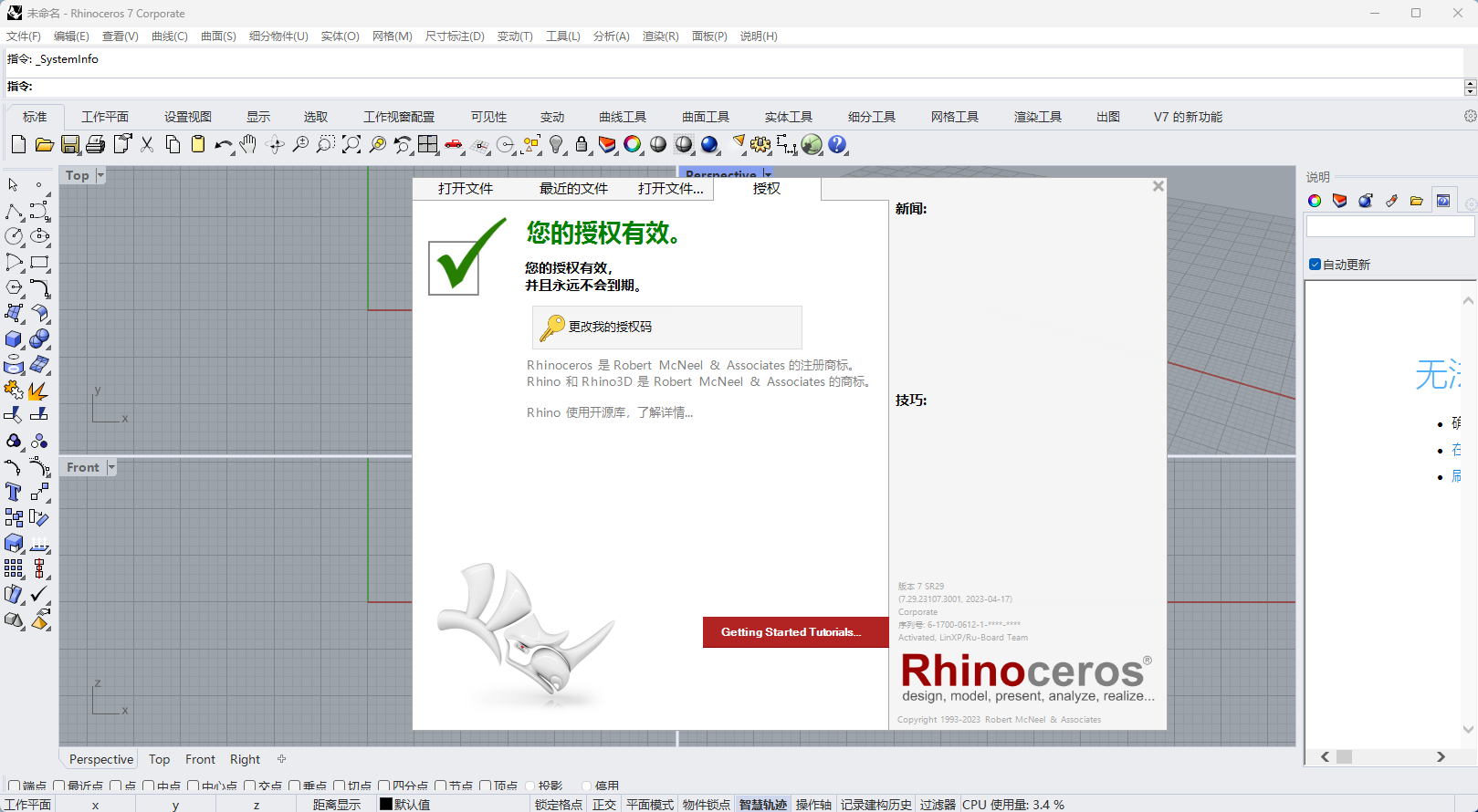Click the Getting Started Tutorials button
This screenshot has height=812, width=1478.
[795, 632]
